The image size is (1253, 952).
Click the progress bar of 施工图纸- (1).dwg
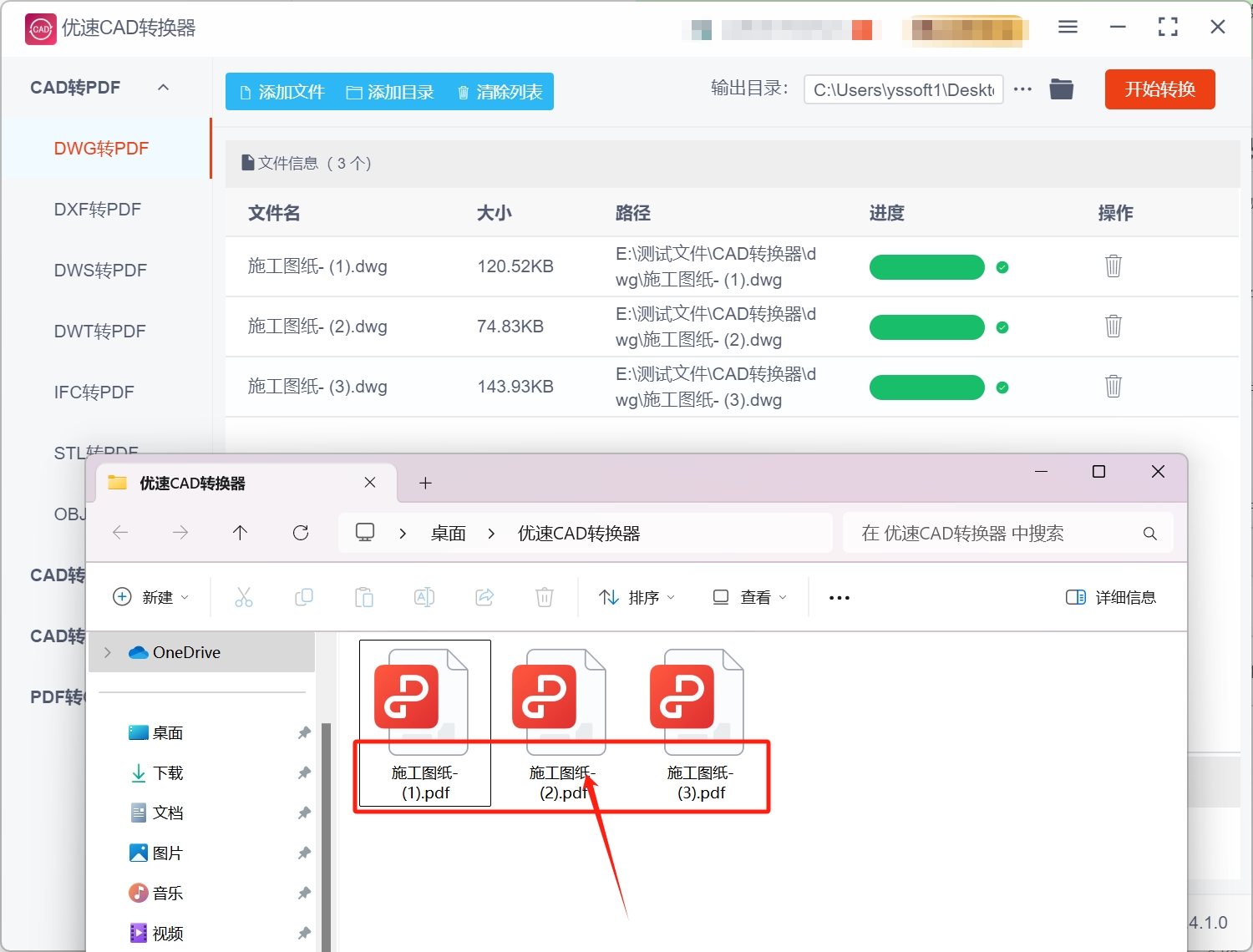(927, 267)
